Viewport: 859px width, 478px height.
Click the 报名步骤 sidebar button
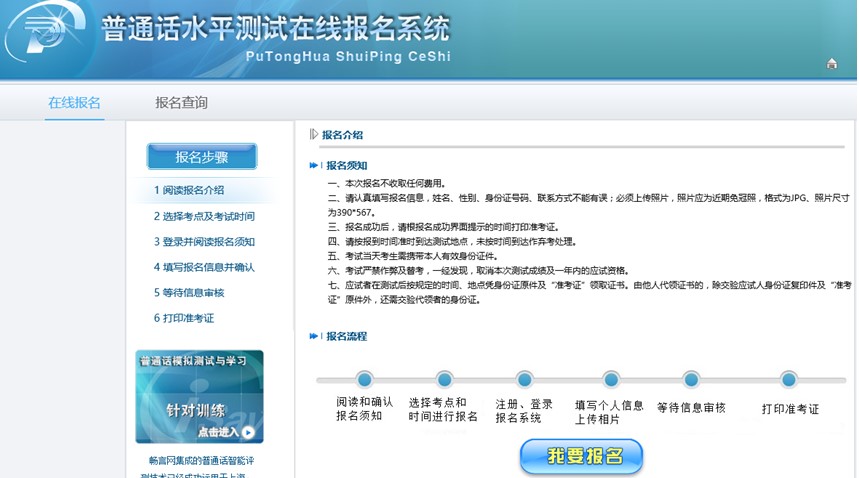[x=202, y=157]
